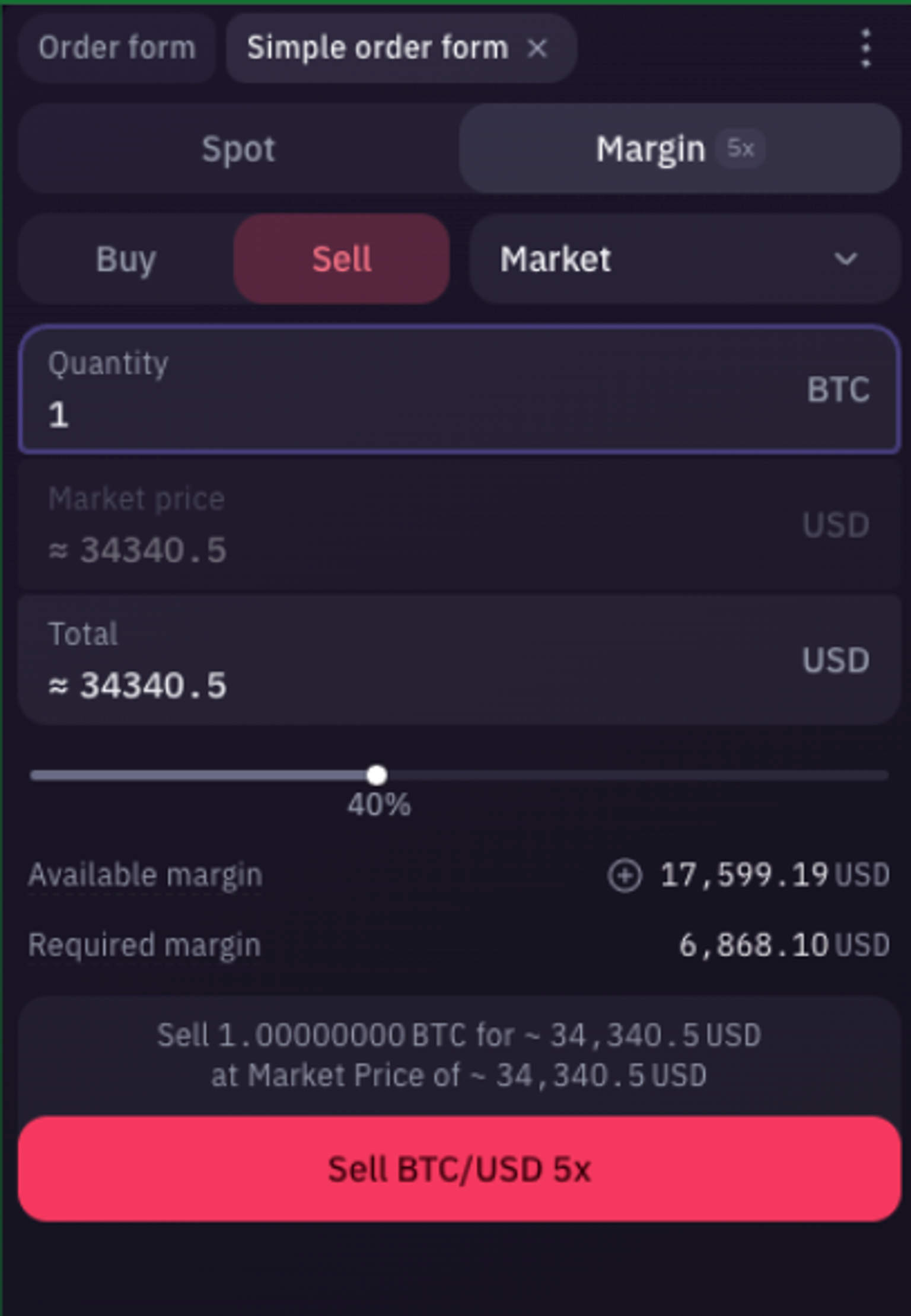Click the Required margin label
Screen dimensions: 911x1316
144,945
